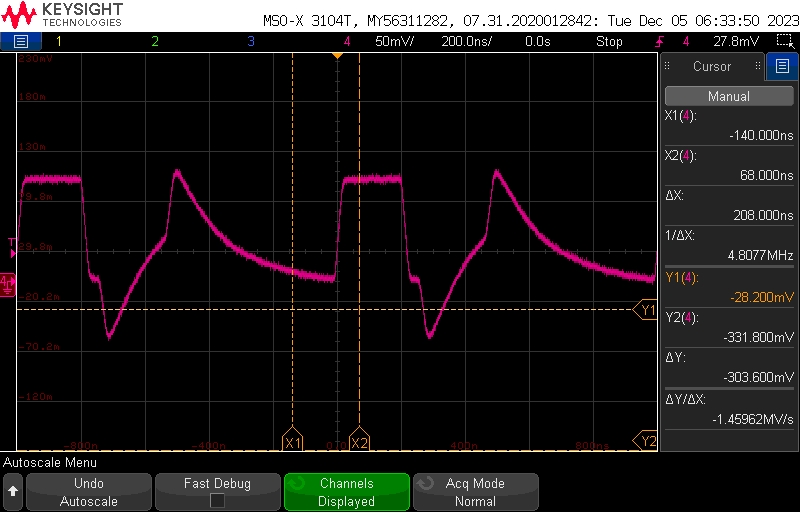This screenshot has height=512, width=800.
Task: Select the X2 cursor marker
Action: click(x=359, y=442)
